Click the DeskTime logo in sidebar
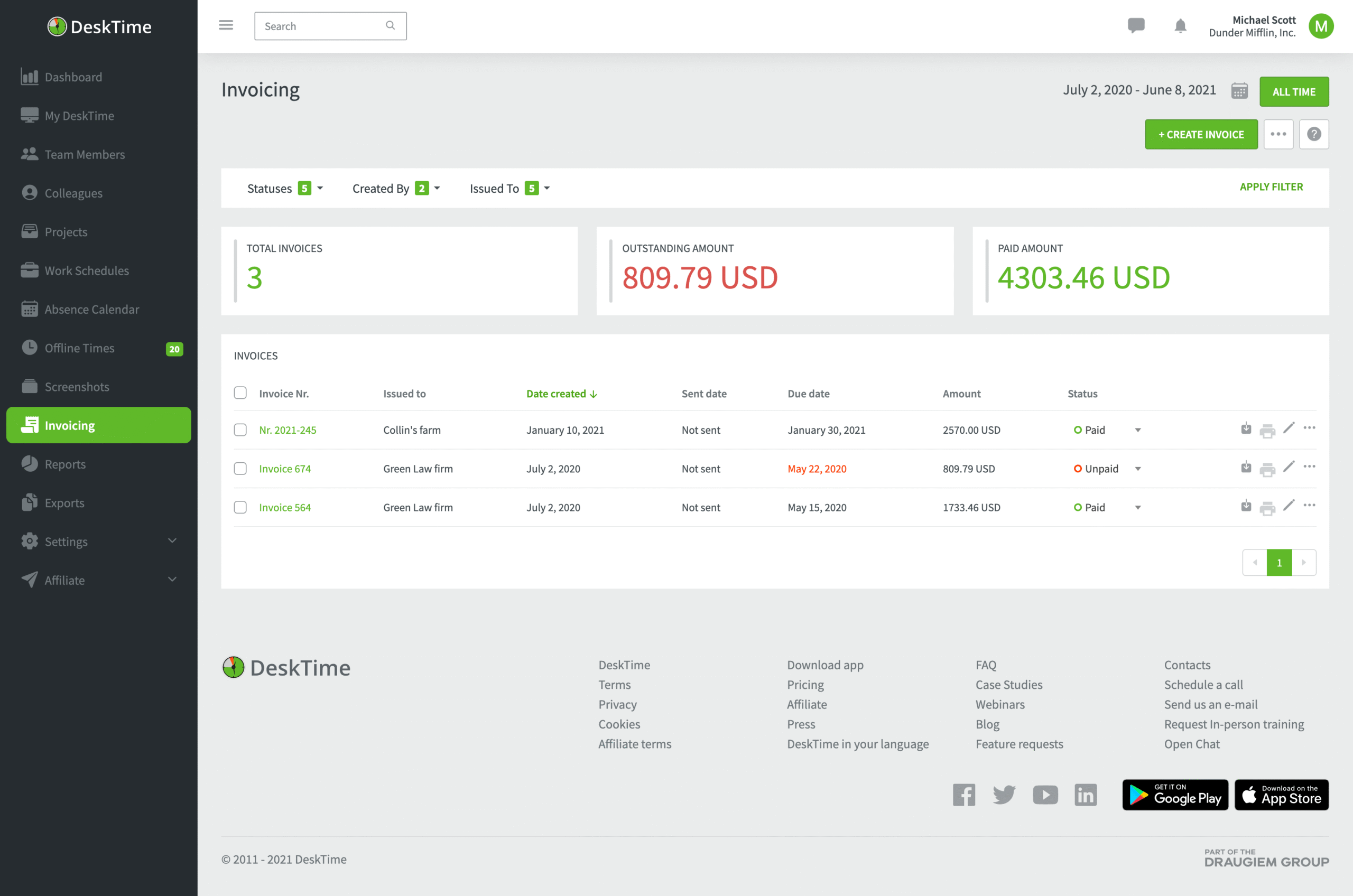 [99, 26]
